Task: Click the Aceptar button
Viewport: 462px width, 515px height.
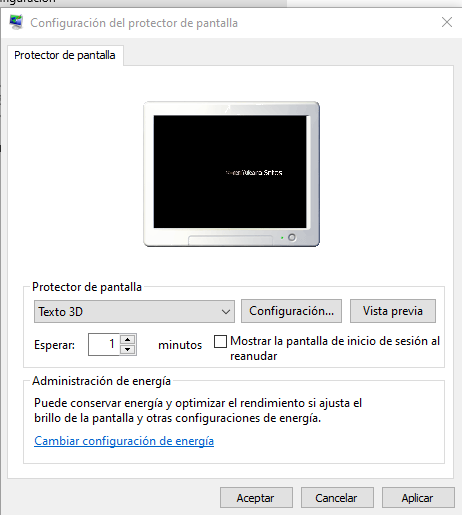Action: [256, 498]
